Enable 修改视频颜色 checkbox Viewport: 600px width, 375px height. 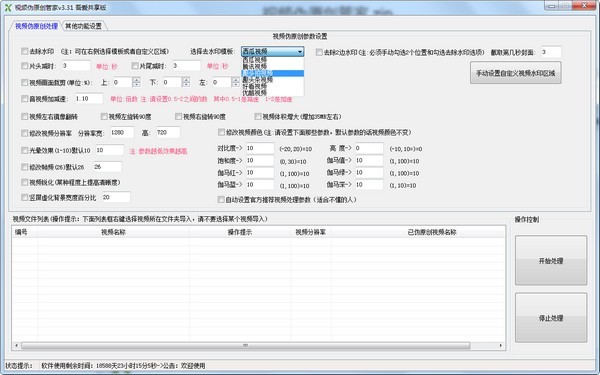[221, 132]
